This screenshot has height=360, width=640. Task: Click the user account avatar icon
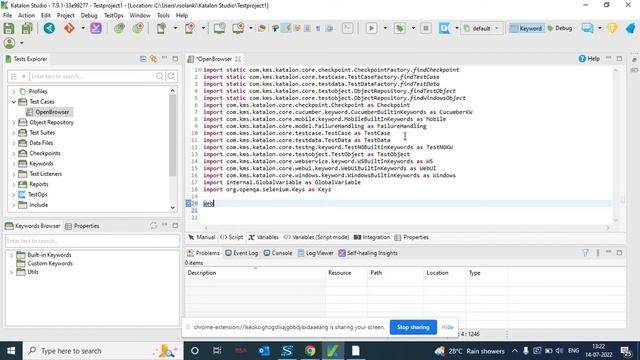9,43
